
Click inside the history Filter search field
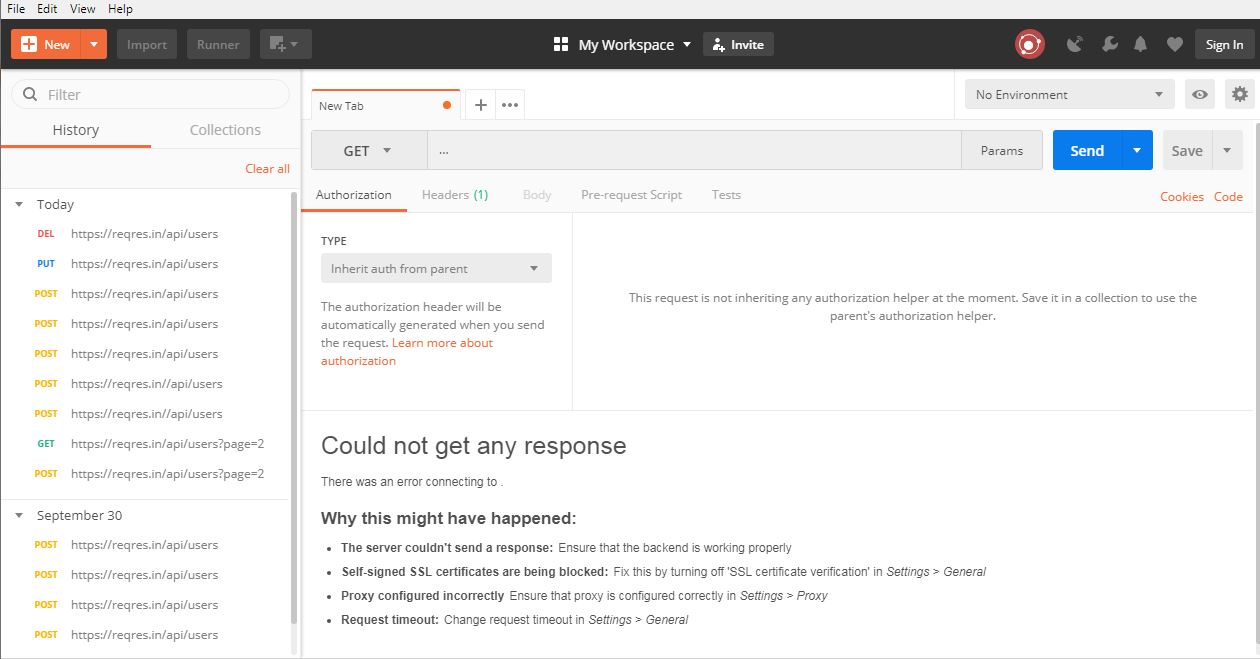click(x=150, y=93)
